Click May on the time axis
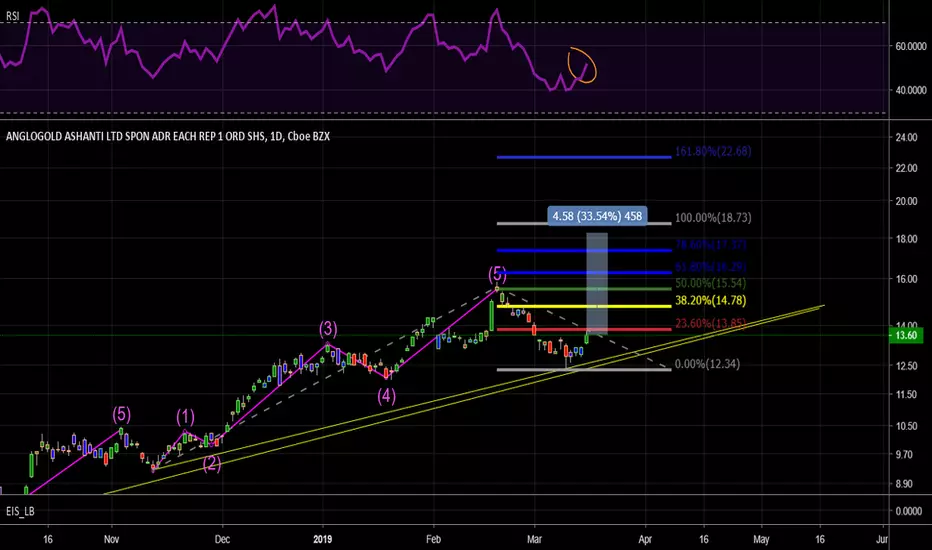 pyautogui.click(x=761, y=539)
